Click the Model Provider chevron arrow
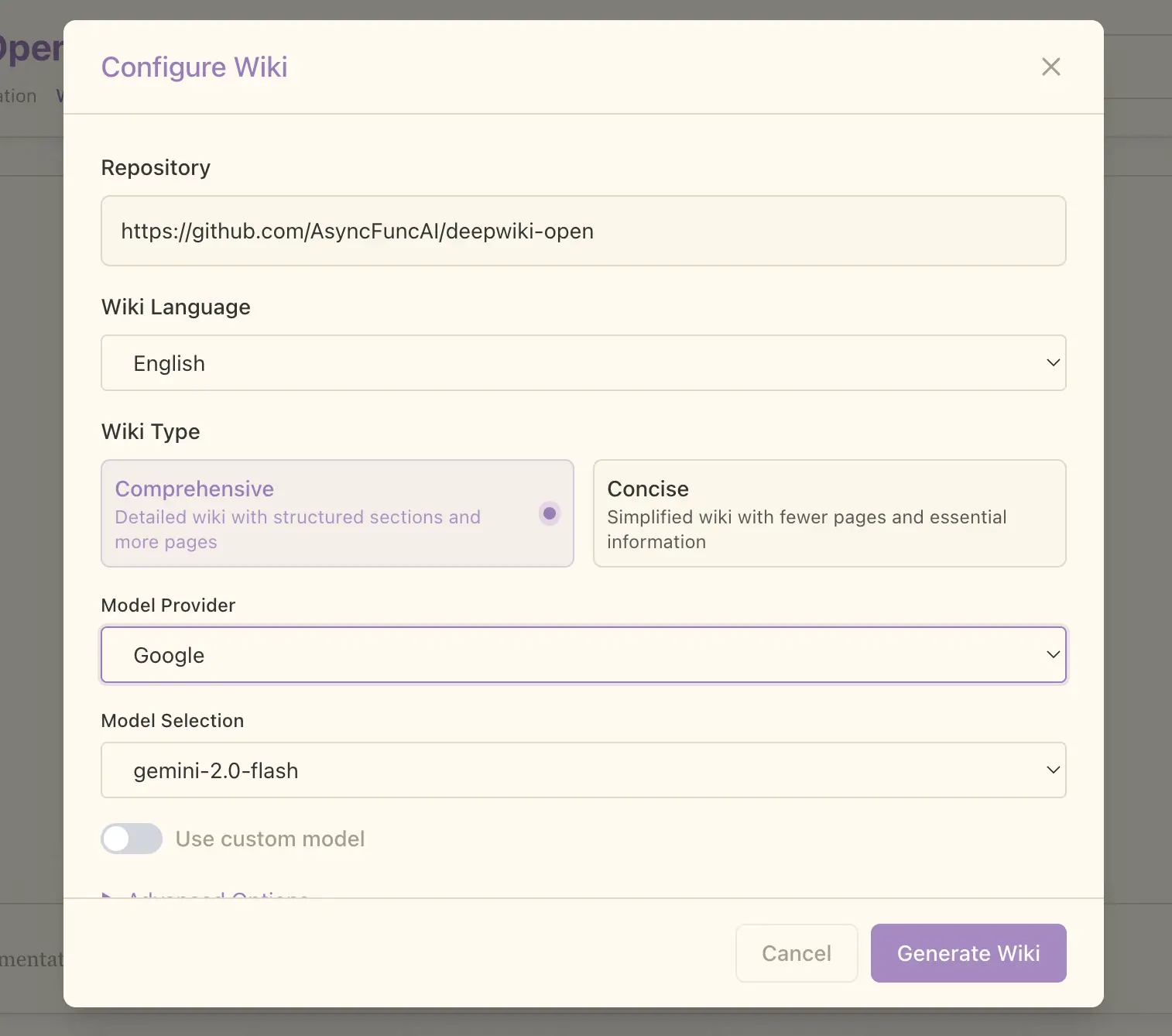 pyautogui.click(x=1053, y=654)
